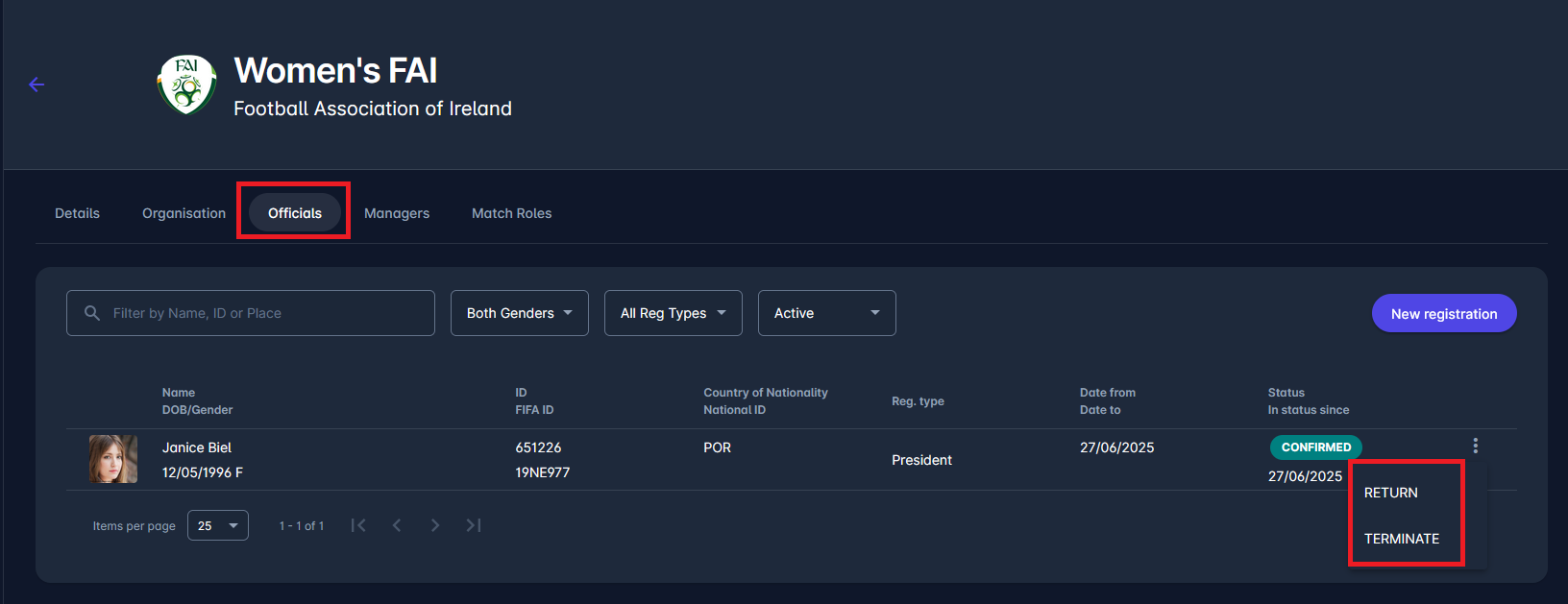The width and height of the screenshot is (1568, 604).
Task: Choose TERMINATE from the context menu
Action: click(x=1402, y=539)
